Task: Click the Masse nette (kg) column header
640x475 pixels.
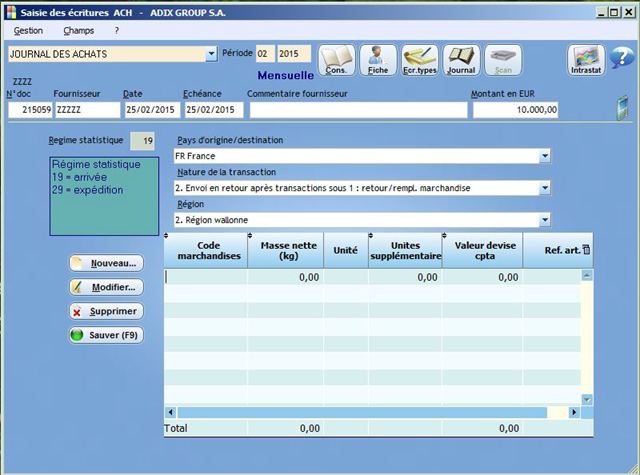Action: (x=285, y=250)
